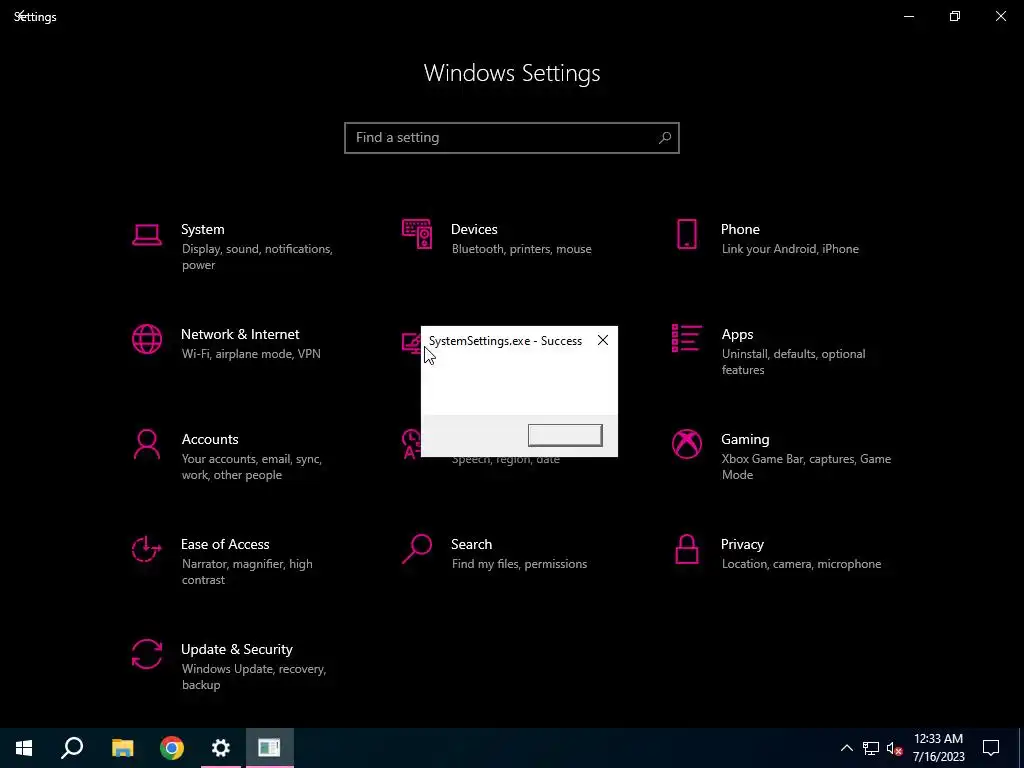Open the Gaming heading link
This screenshot has width=1024, height=768.
tap(745, 440)
